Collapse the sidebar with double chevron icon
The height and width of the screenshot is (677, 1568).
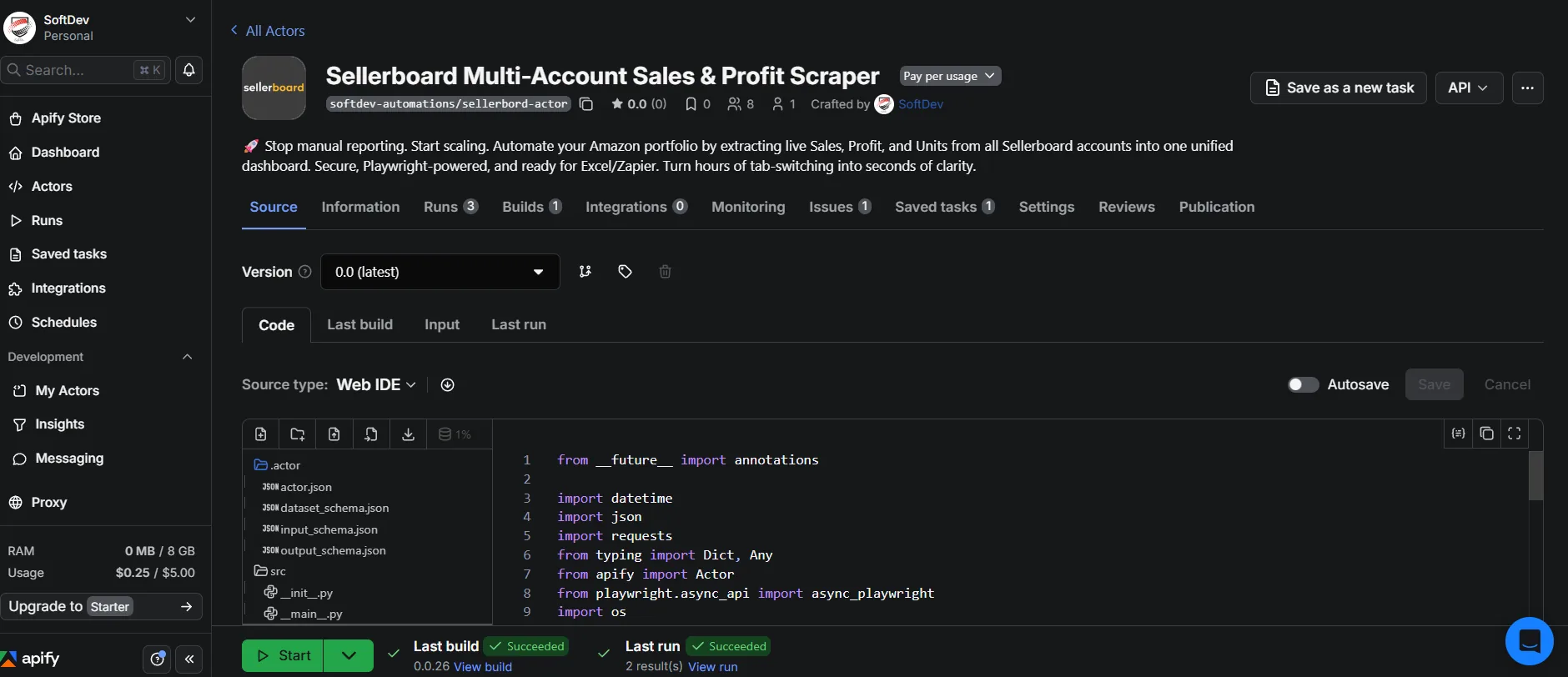(189, 659)
